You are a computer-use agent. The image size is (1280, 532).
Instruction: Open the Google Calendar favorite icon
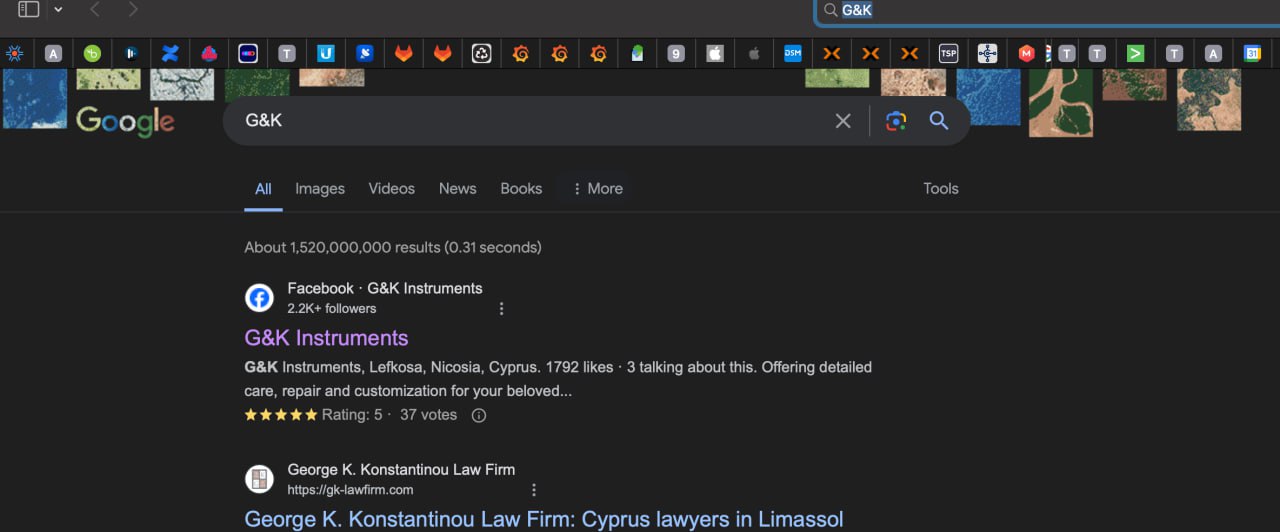(x=1252, y=54)
